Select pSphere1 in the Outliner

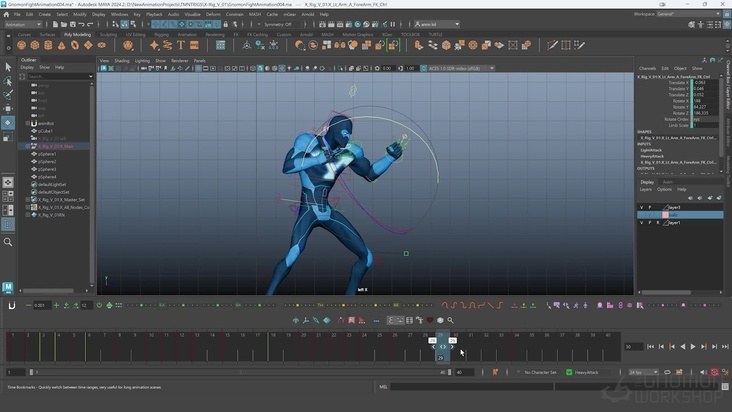coord(47,154)
